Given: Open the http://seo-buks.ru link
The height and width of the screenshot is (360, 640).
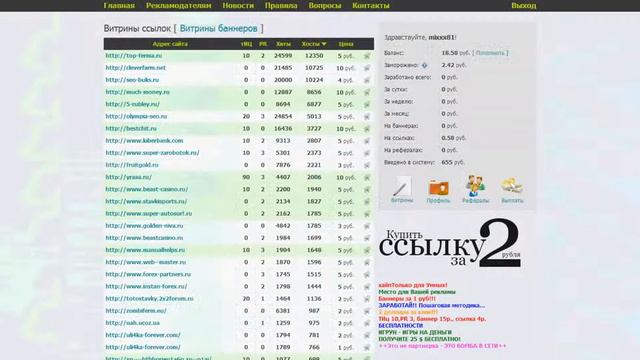Looking at the screenshot, I should [x=132, y=80].
